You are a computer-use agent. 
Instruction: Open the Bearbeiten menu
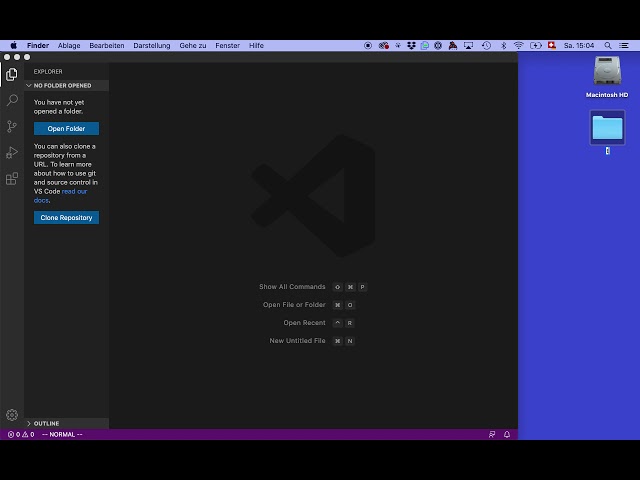click(107, 45)
